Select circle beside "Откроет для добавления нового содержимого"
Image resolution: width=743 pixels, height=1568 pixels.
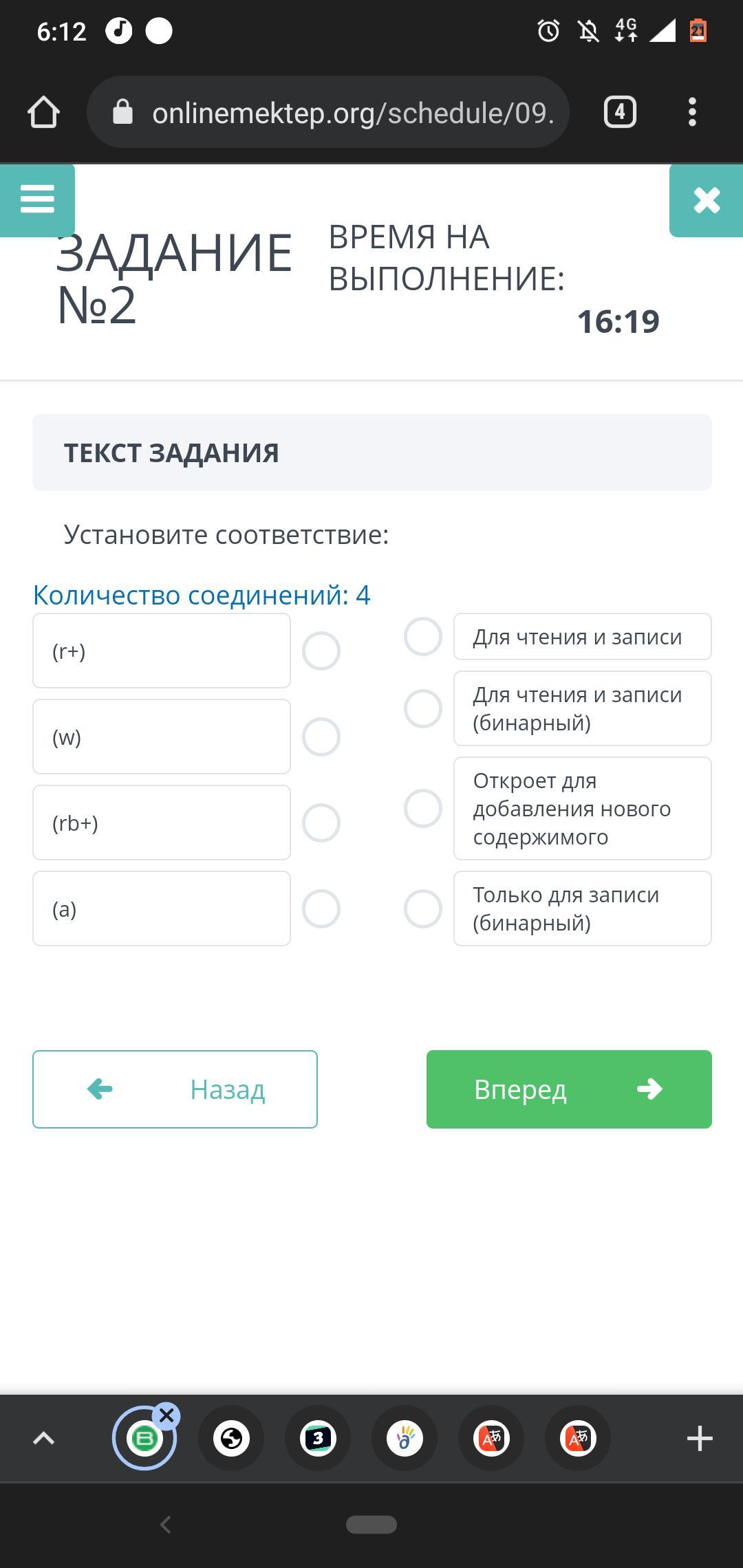(423, 808)
